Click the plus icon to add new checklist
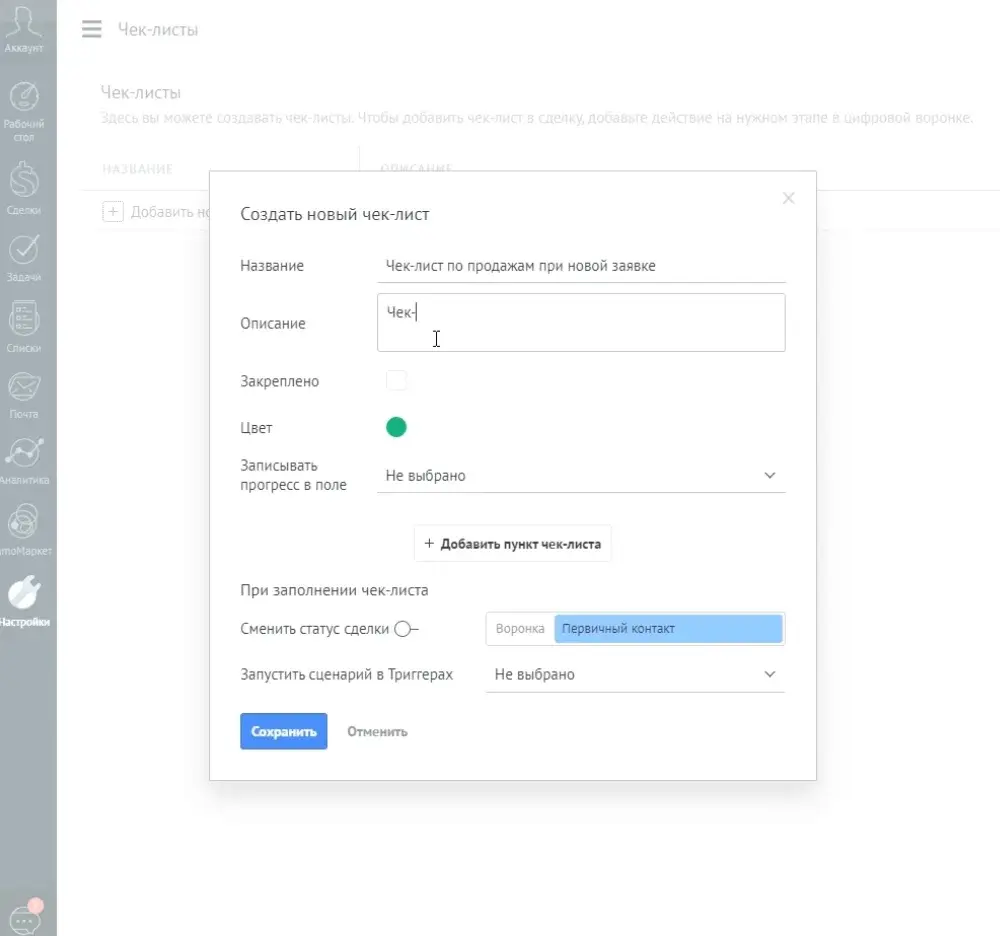1000x936 pixels. [x=113, y=212]
